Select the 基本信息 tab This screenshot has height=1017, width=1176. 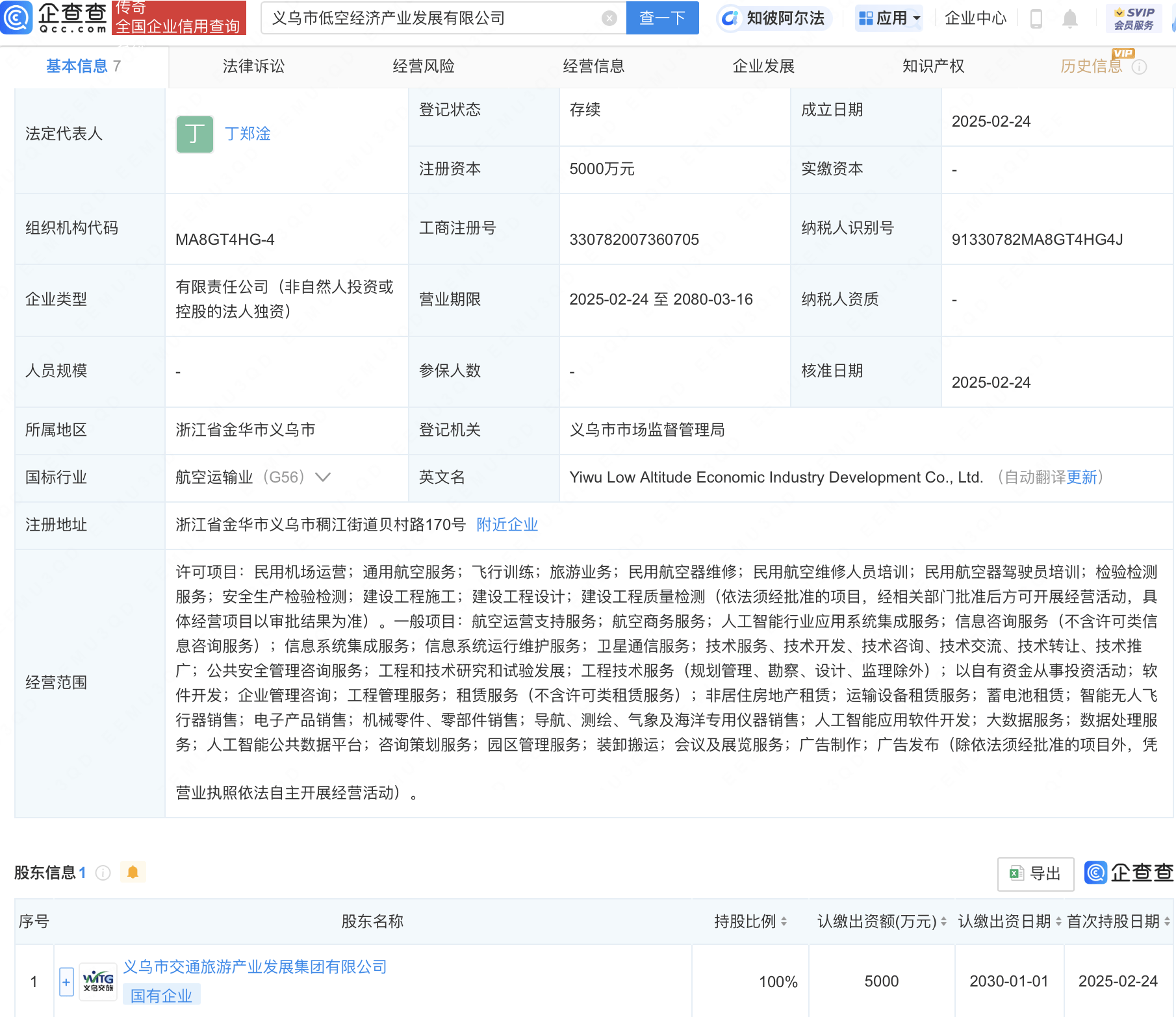pos(83,66)
